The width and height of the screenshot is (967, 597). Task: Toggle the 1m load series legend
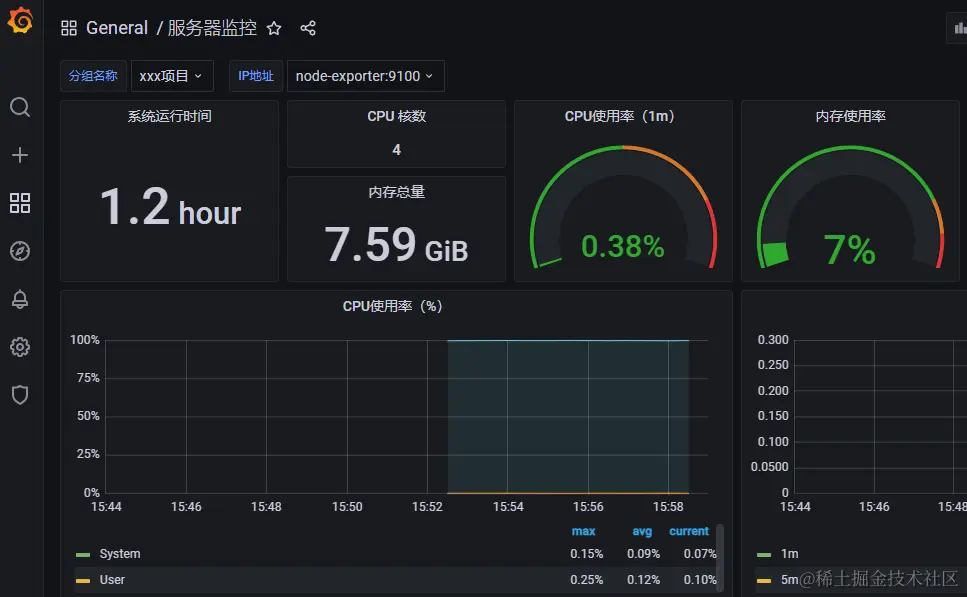click(789, 554)
